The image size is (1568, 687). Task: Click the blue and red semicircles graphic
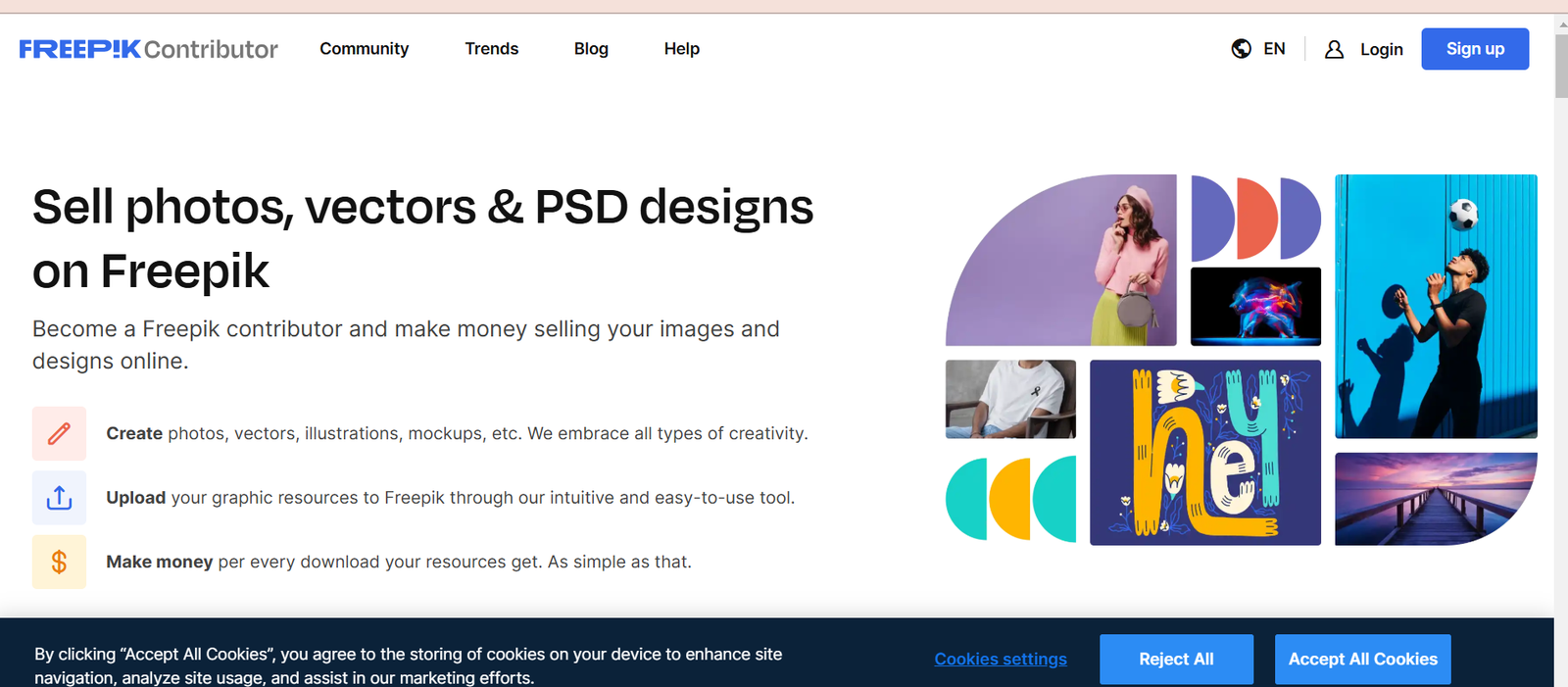click(1255, 219)
